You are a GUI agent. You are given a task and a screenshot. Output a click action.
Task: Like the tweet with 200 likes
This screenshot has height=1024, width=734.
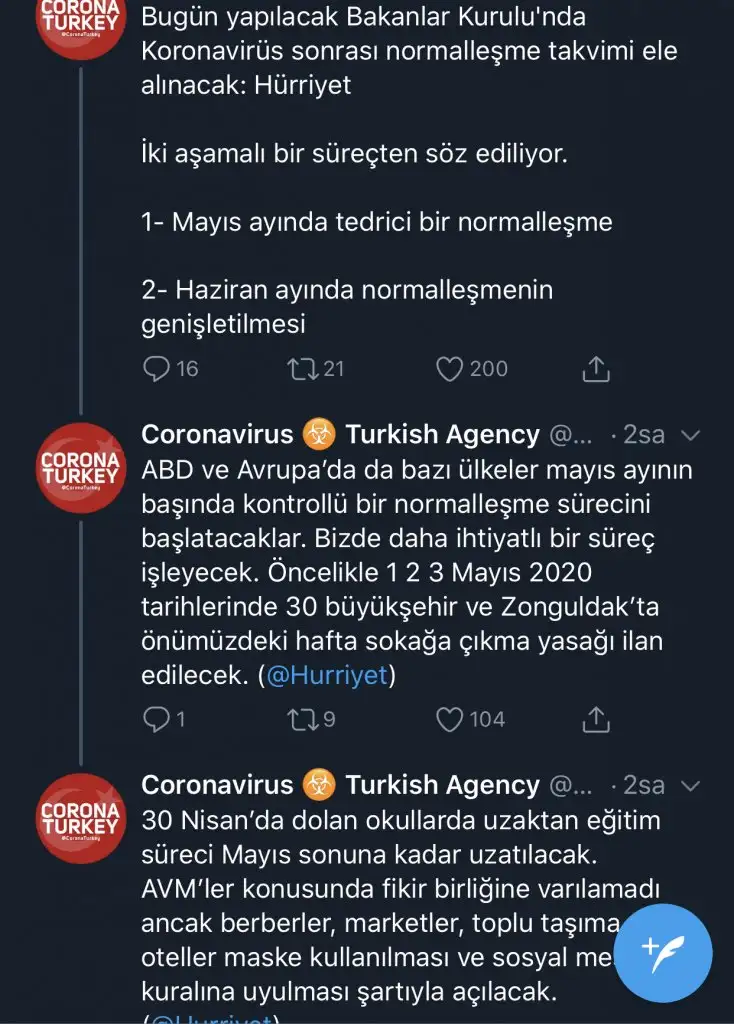pos(450,369)
